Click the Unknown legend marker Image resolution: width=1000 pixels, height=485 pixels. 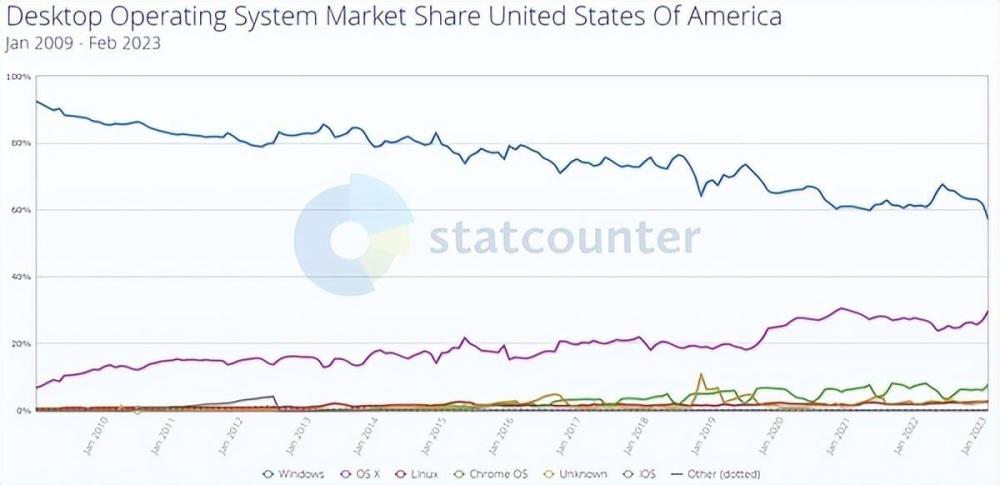pos(550,474)
